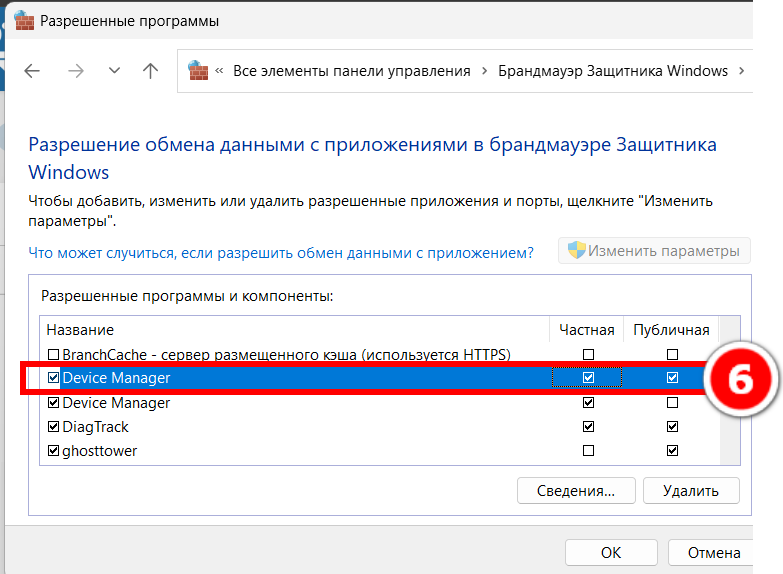Click the 'Публичная' column header
783x574 pixels.
pyautogui.click(x=671, y=330)
